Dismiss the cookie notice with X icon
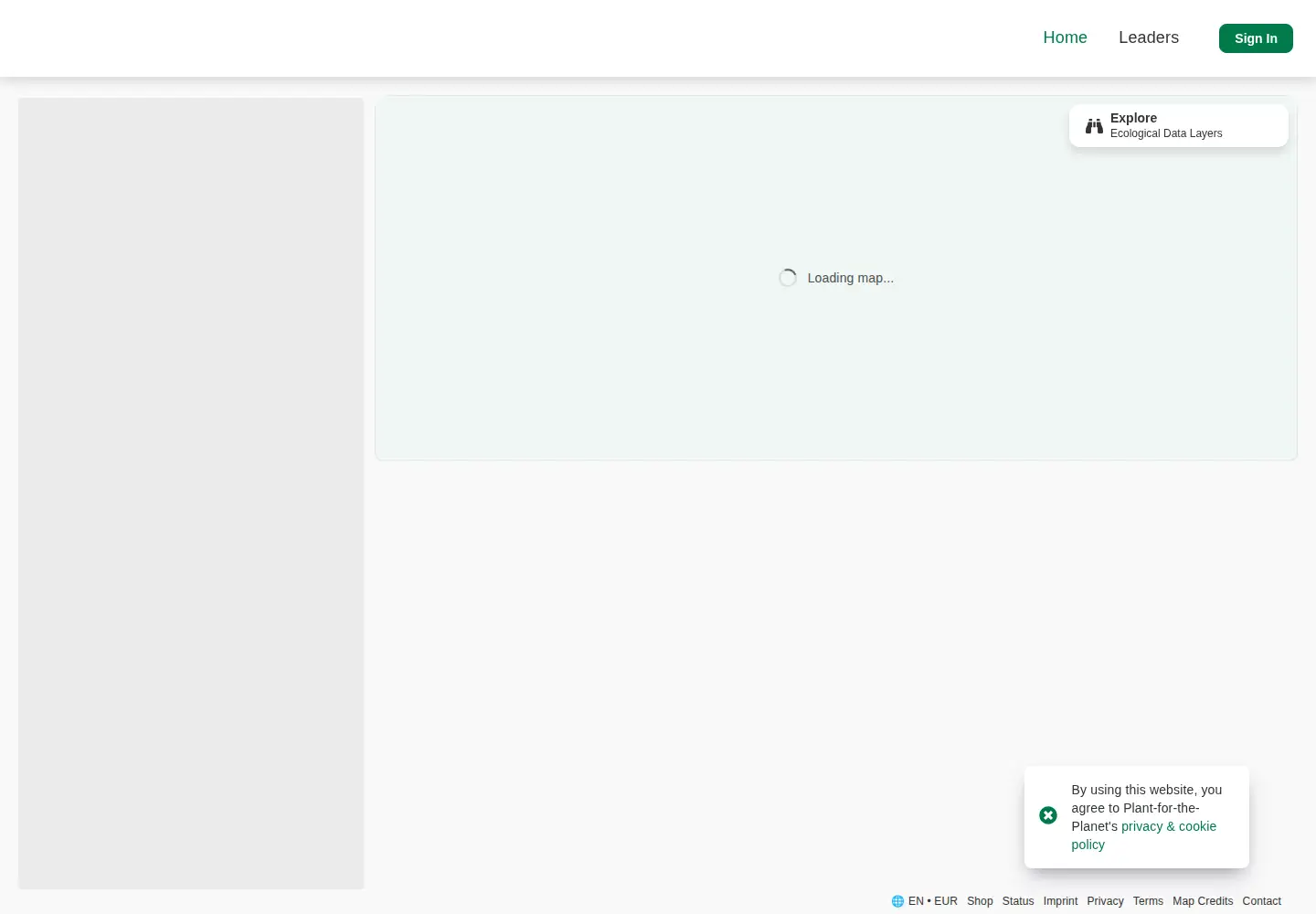Image resolution: width=1316 pixels, height=914 pixels. pyautogui.click(x=1048, y=815)
